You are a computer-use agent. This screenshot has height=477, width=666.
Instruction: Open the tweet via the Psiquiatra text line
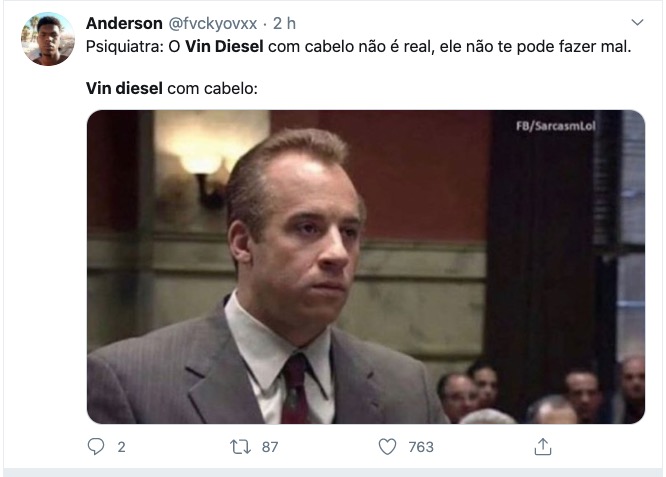coord(358,46)
